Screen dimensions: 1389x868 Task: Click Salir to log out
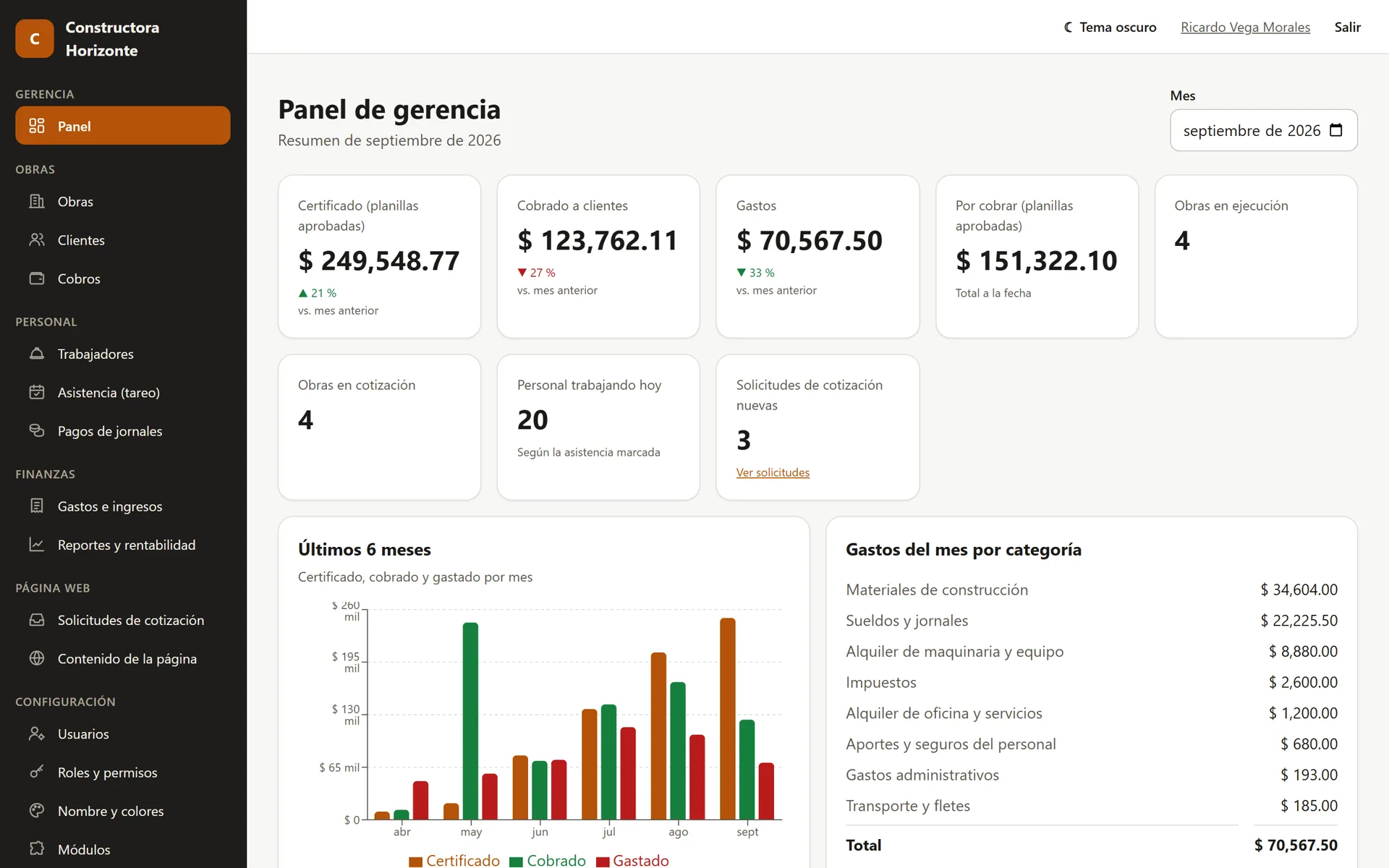1347,27
